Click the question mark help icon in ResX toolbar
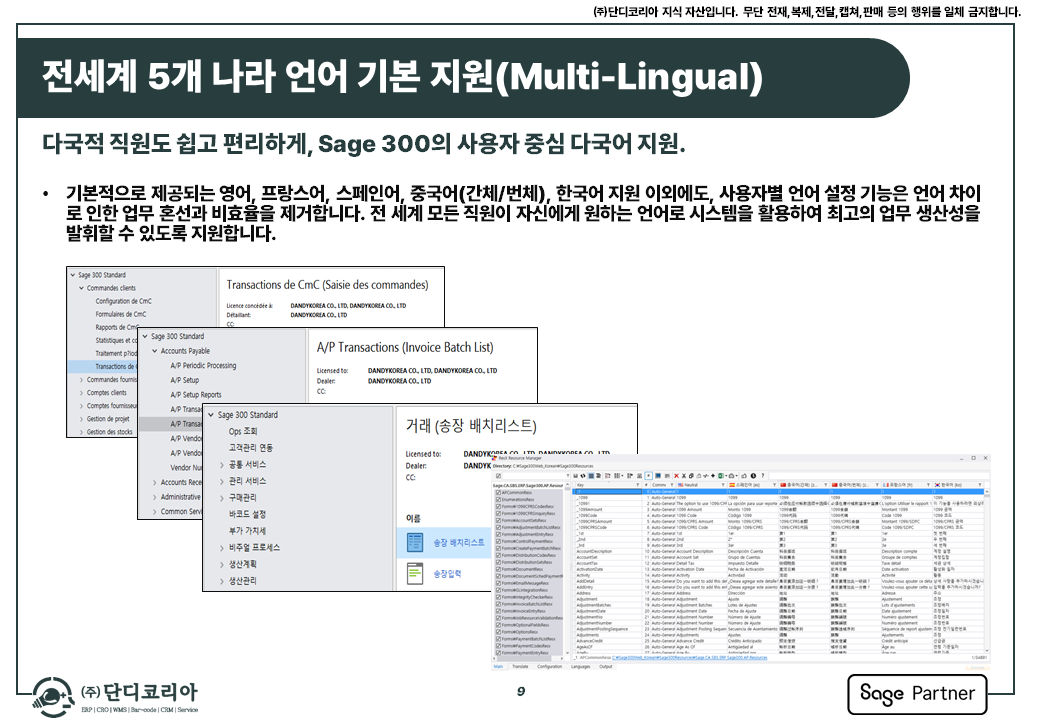Screen dimensions: 1040x720 coord(763,476)
